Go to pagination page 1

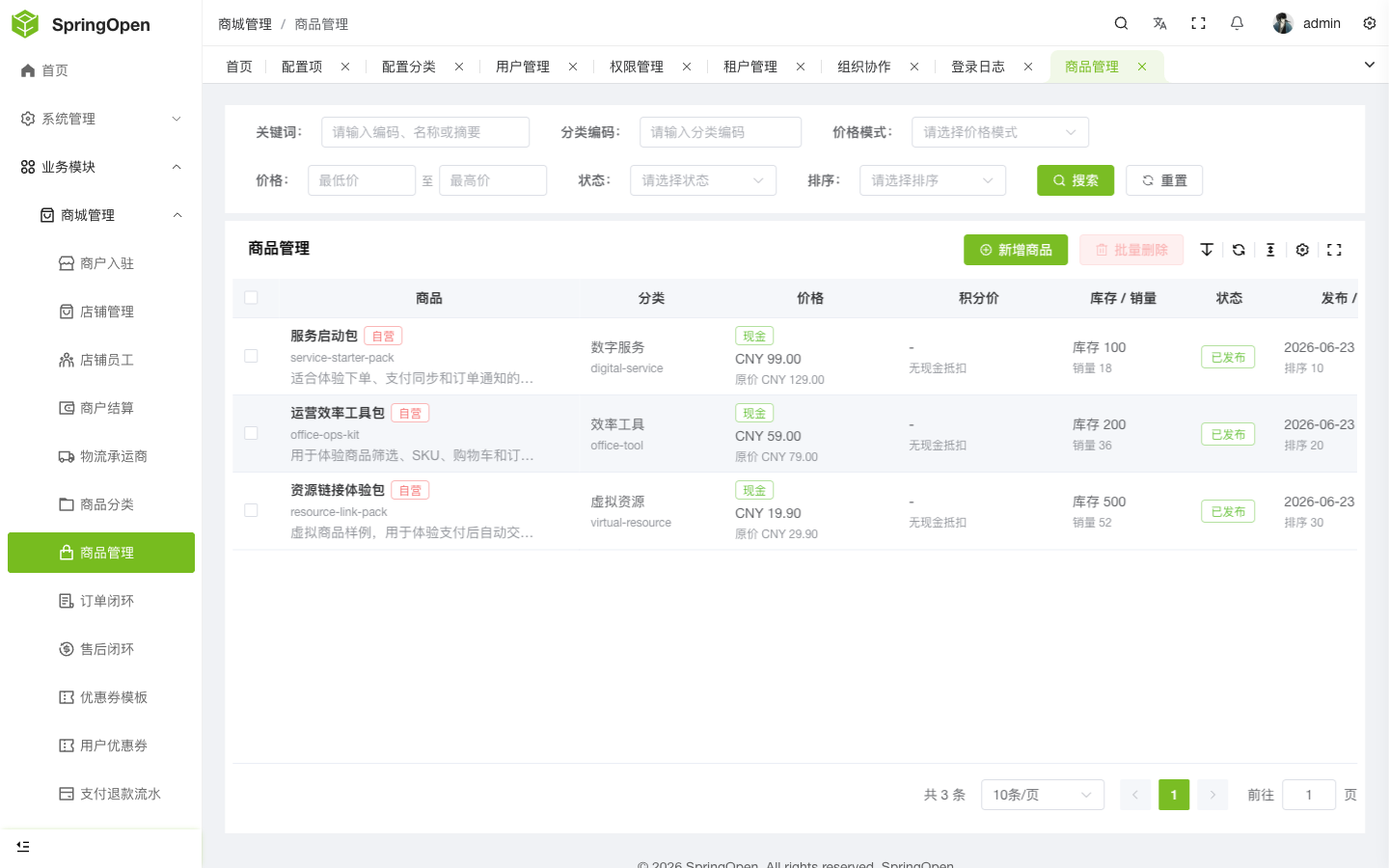pyautogui.click(x=1174, y=795)
